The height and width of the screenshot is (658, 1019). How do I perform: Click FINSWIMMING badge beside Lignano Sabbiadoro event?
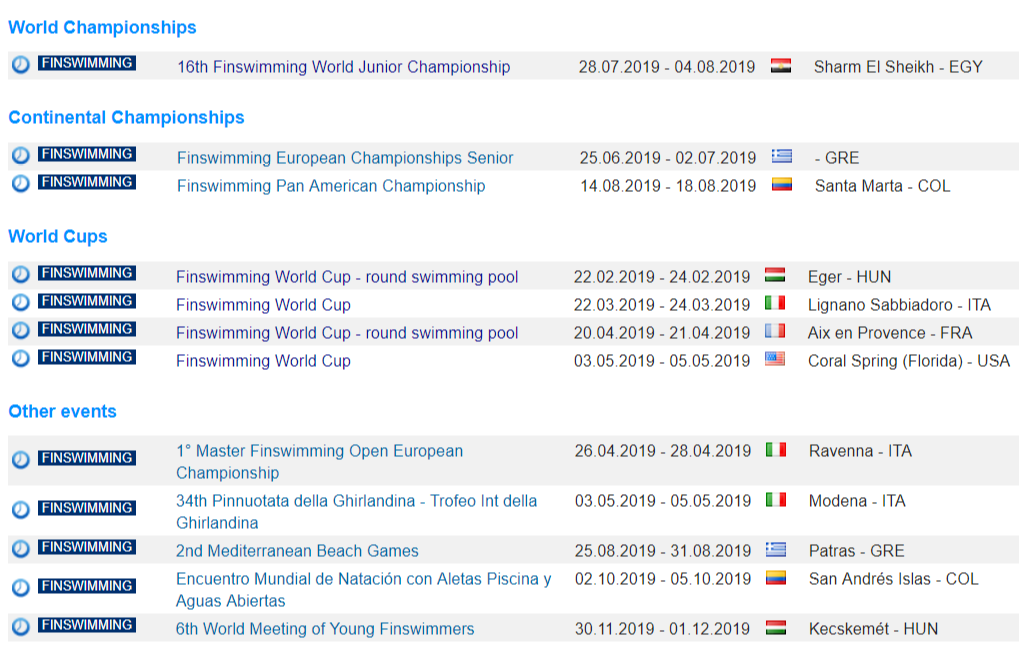click(87, 301)
